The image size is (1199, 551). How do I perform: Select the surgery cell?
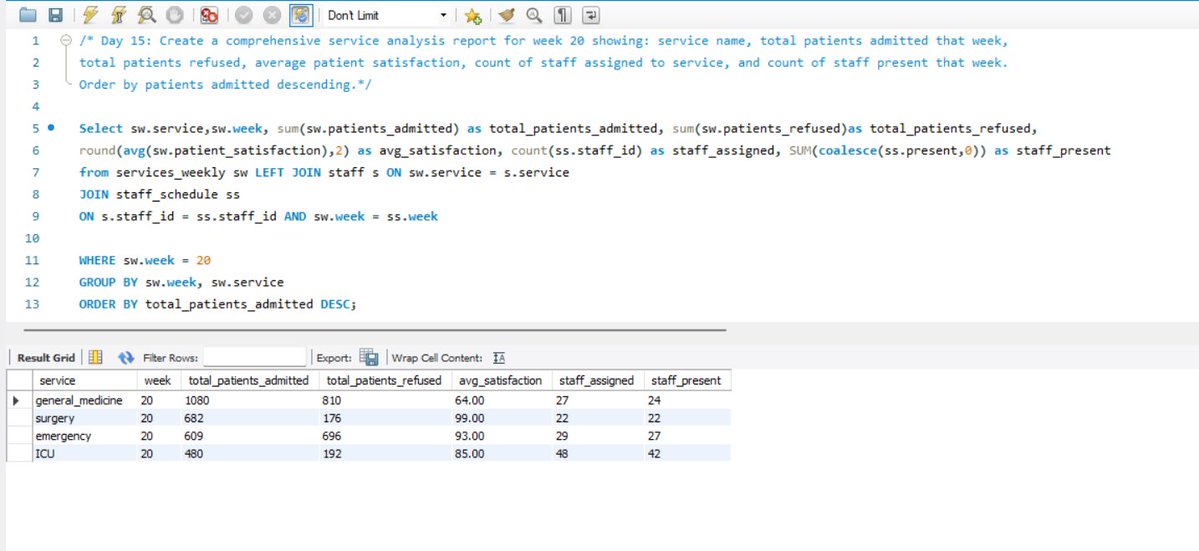click(x=84, y=419)
